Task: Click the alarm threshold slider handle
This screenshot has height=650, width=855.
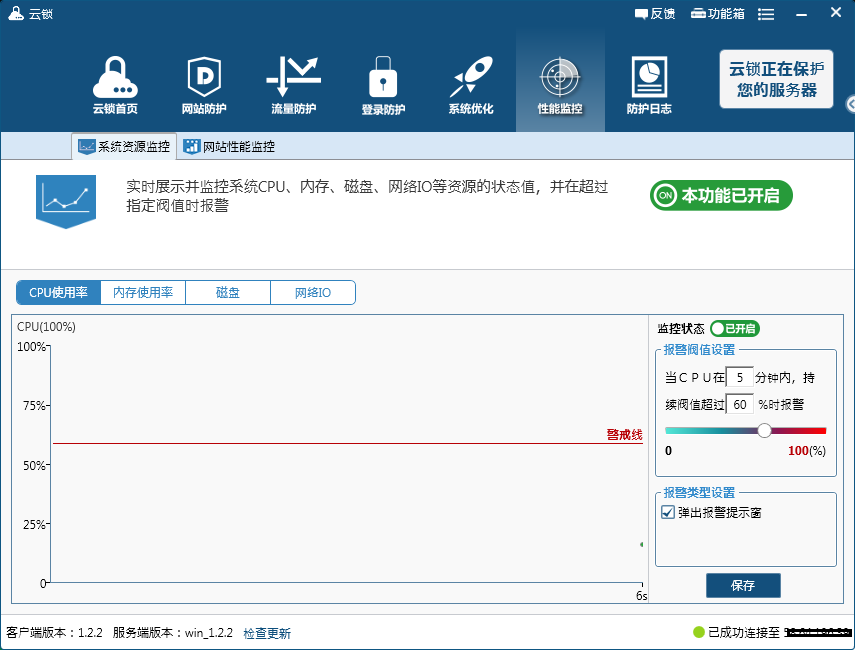Action: [764, 430]
